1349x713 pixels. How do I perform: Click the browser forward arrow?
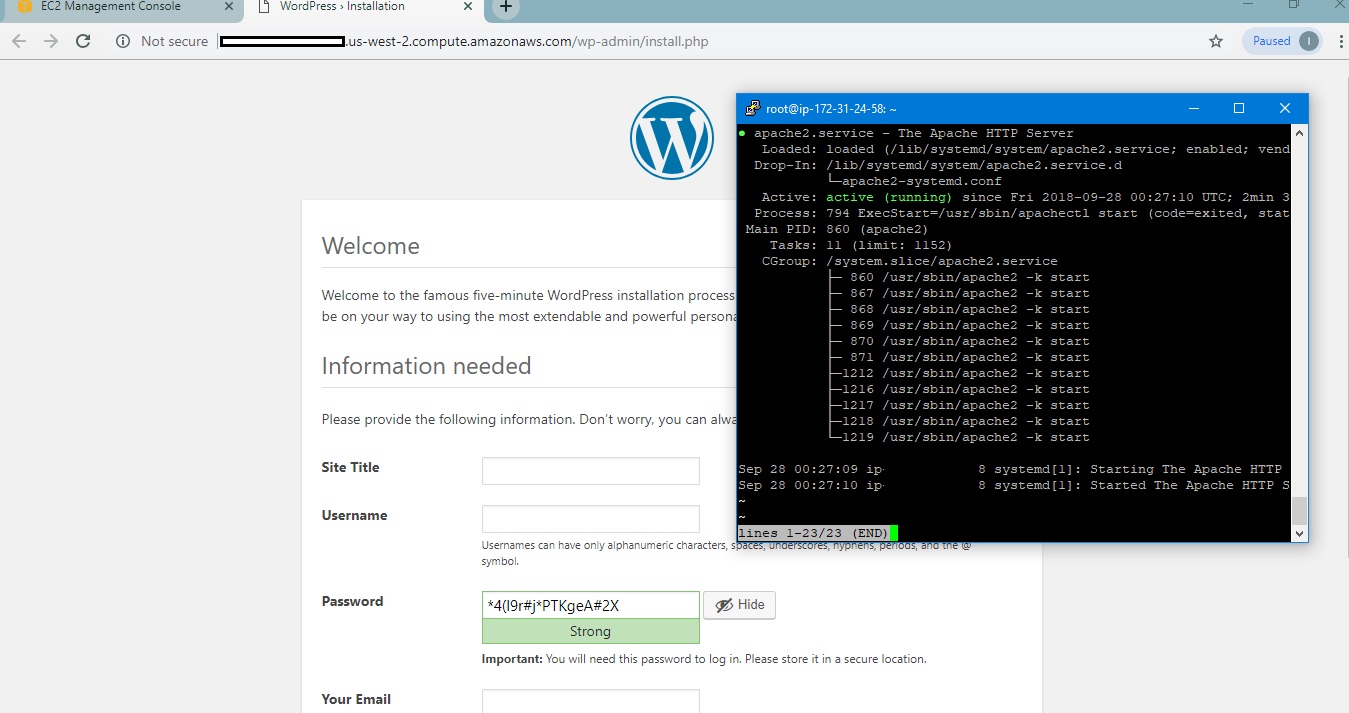point(51,41)
